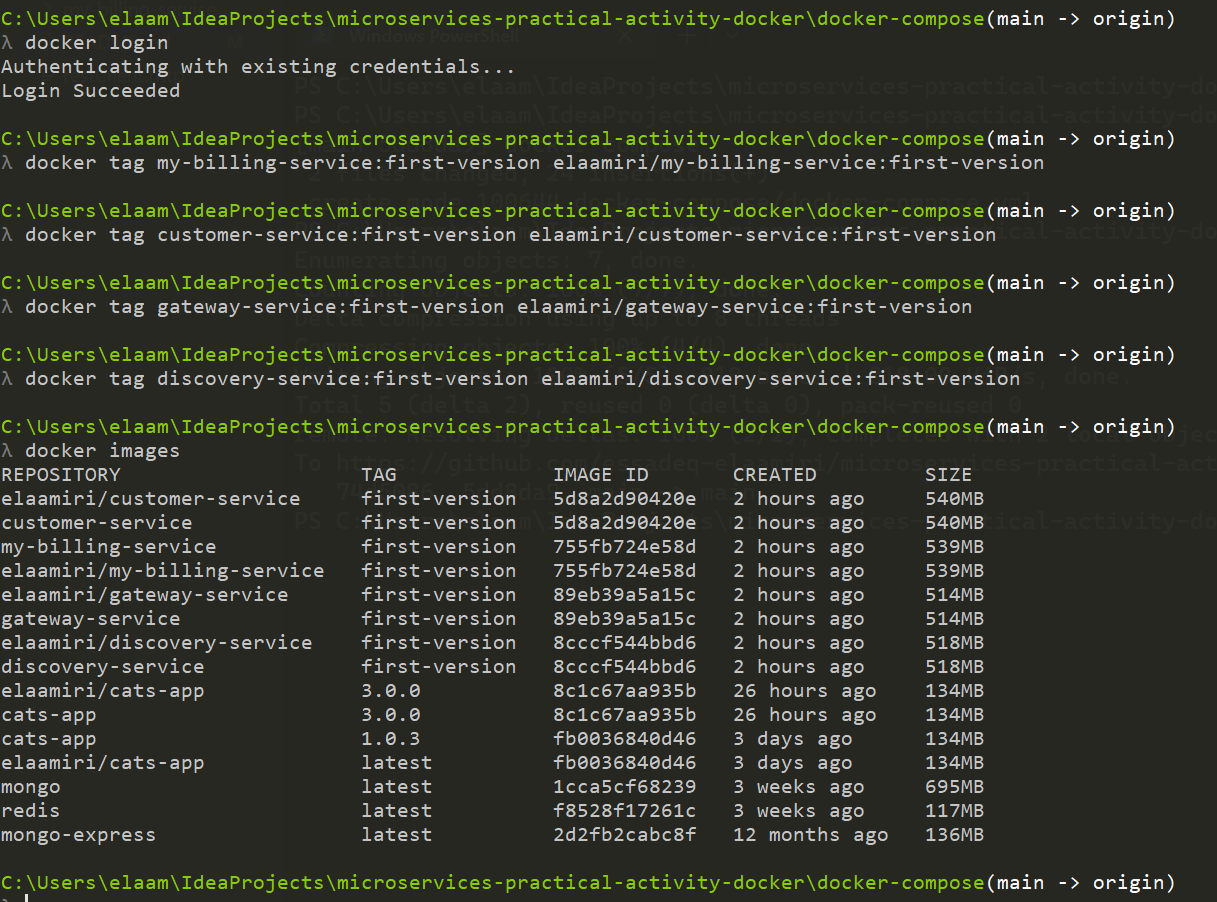Select repository name 'elaamiri/cats-app' tagged latest
This screenshot has height=902, width=1217.
103,763
